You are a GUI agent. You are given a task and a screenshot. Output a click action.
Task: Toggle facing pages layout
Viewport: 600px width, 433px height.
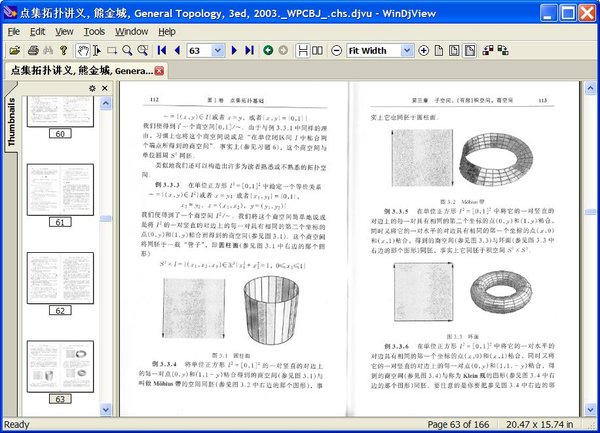[x=317, y=50]
